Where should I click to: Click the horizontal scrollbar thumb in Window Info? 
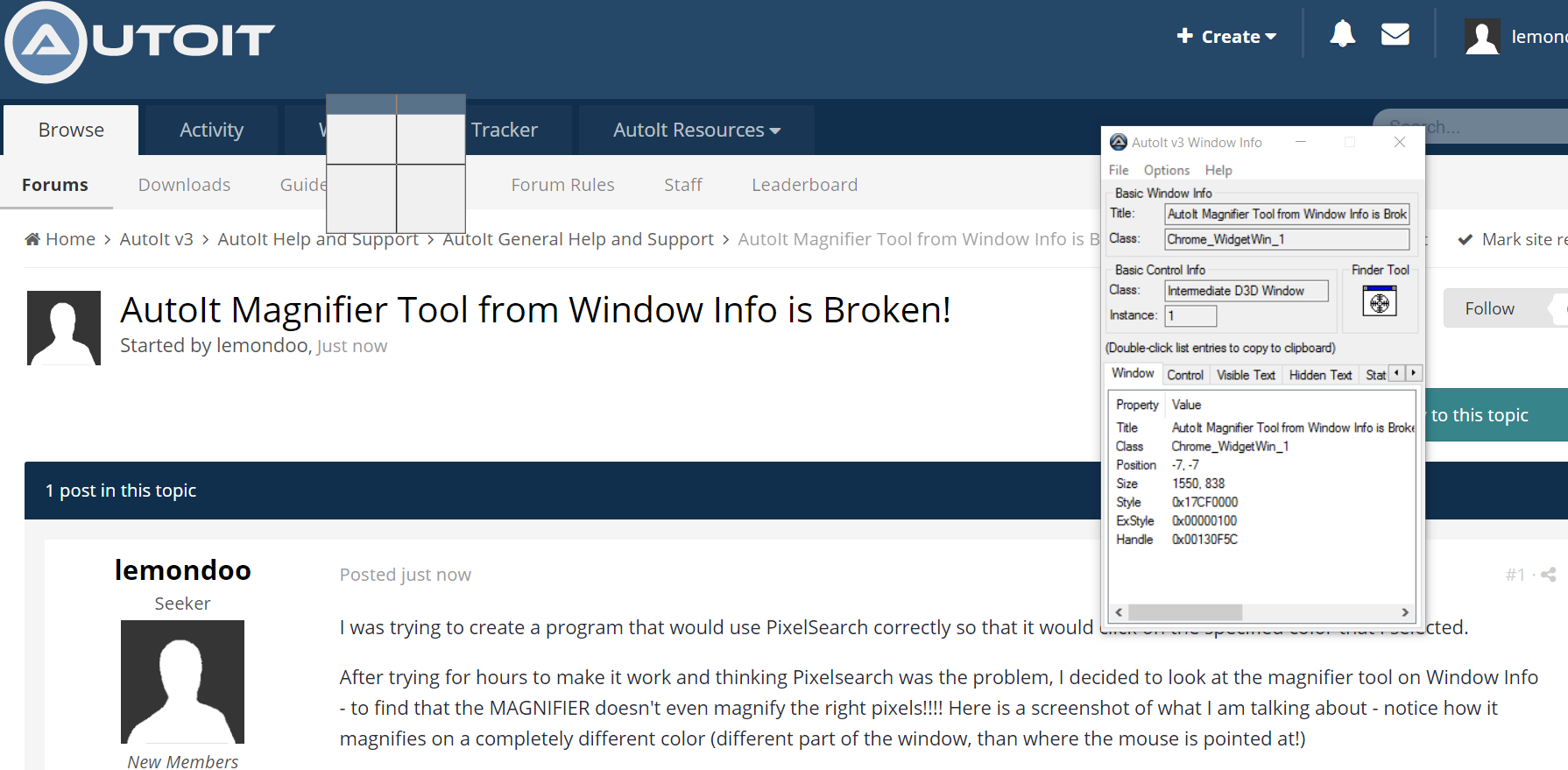1185,612
